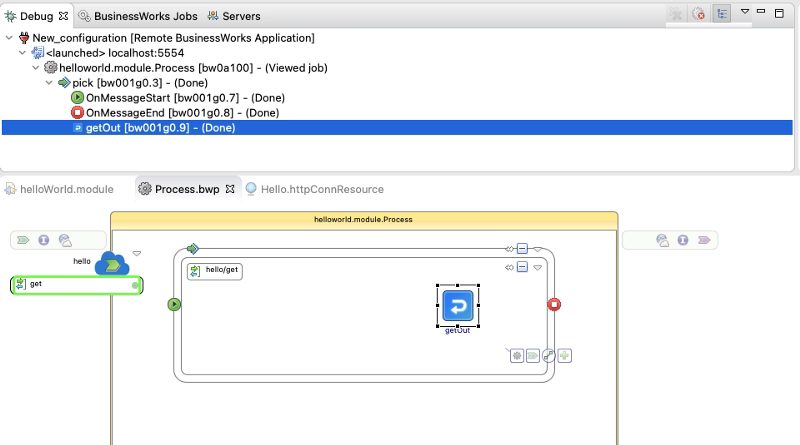Toggle the tree layout mode button in Debug toolbar
Viewport: 800px width, 445px height.
(x=722, y=14)
